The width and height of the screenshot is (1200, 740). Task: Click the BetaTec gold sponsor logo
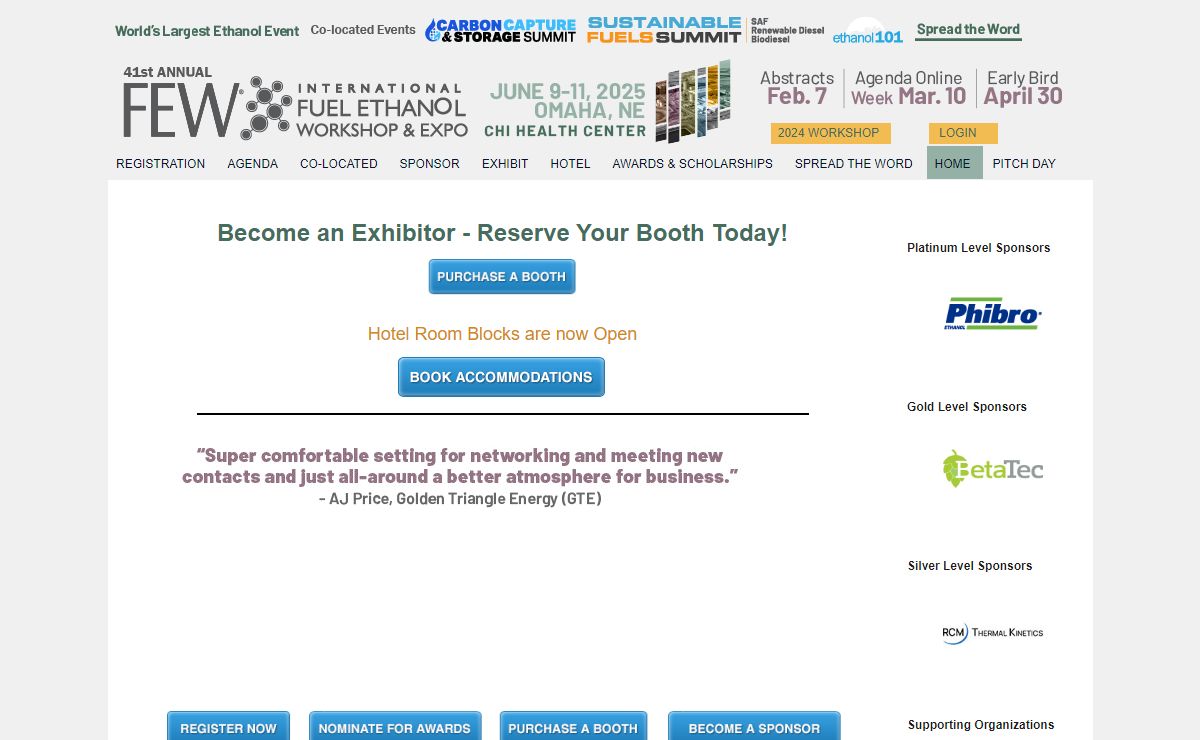click(993, 469)
